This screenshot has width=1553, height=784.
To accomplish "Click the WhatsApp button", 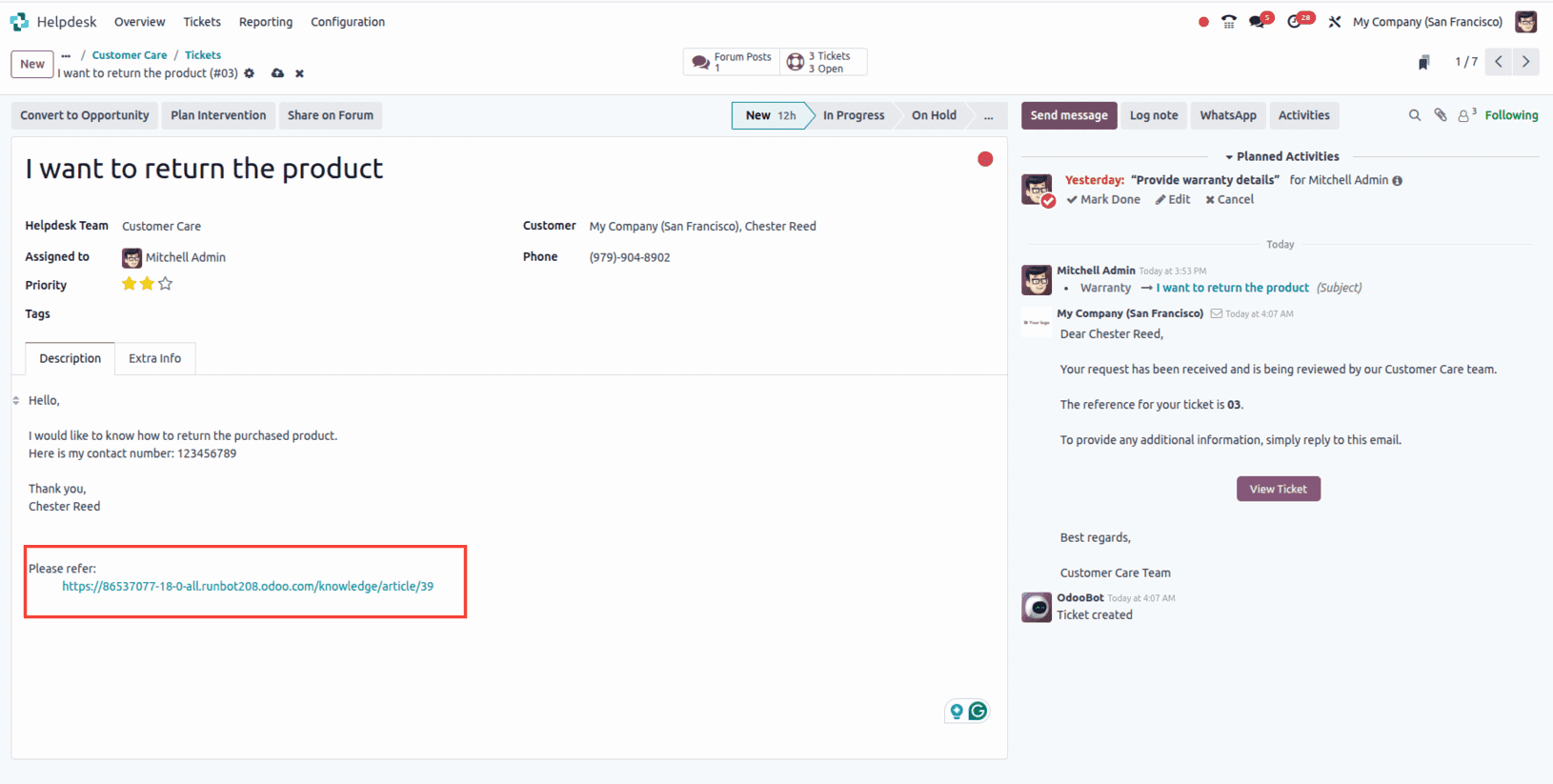I will point(1228,115).
